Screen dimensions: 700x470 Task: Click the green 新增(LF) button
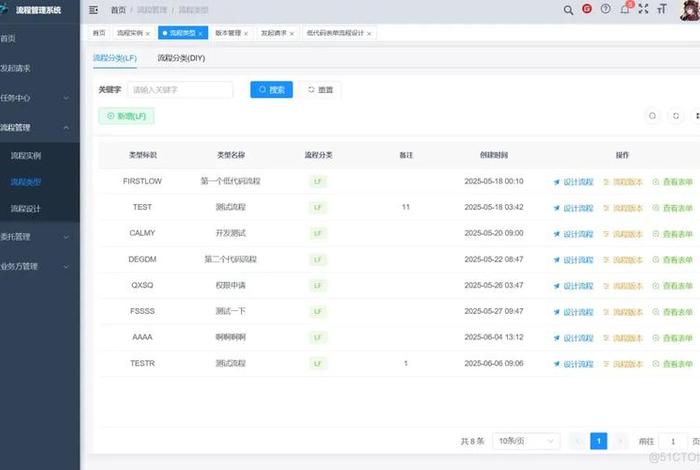126,116
